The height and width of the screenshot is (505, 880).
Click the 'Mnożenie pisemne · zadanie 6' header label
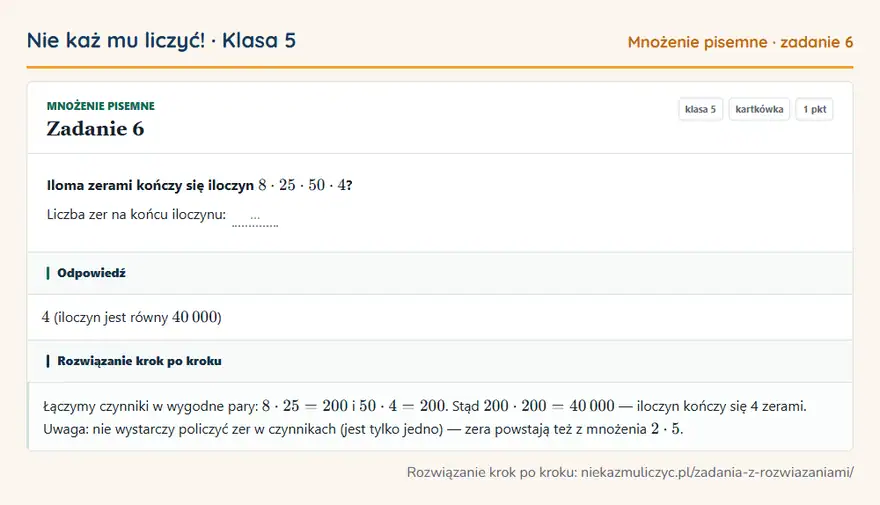[x=740, y=42]
